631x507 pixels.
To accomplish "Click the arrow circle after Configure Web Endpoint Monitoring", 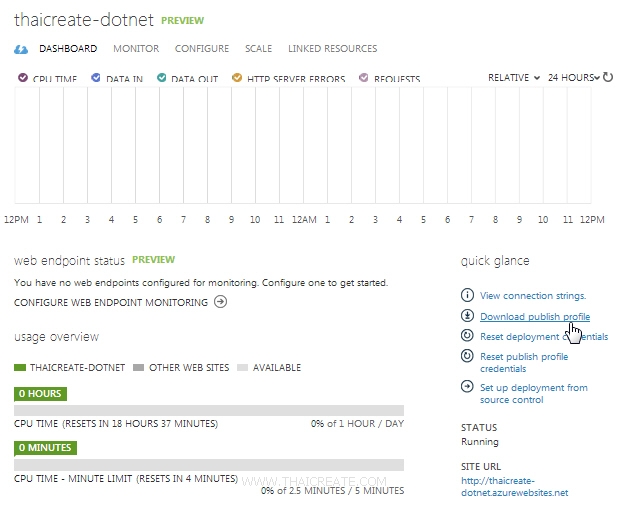I will [x=220, y=301].
